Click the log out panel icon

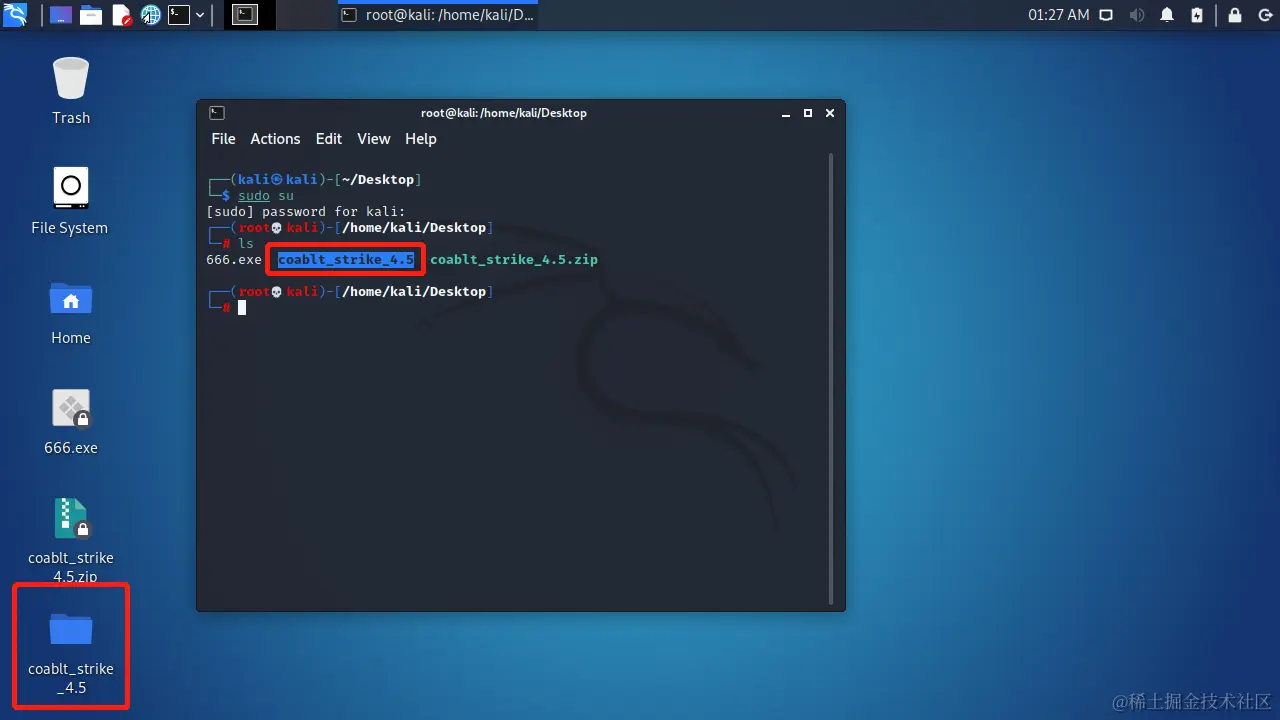(1265, 15)
